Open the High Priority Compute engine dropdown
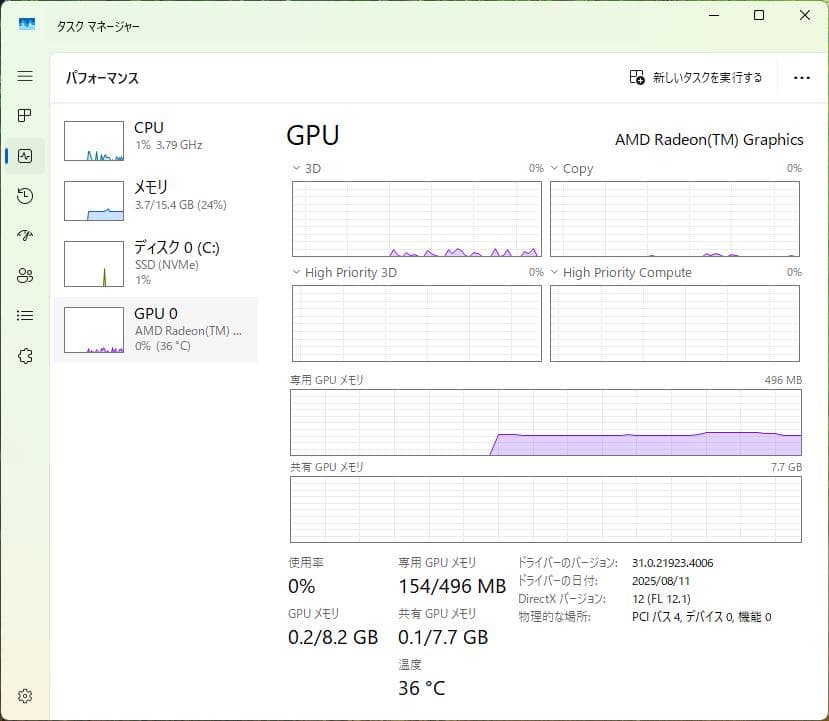 555,272
